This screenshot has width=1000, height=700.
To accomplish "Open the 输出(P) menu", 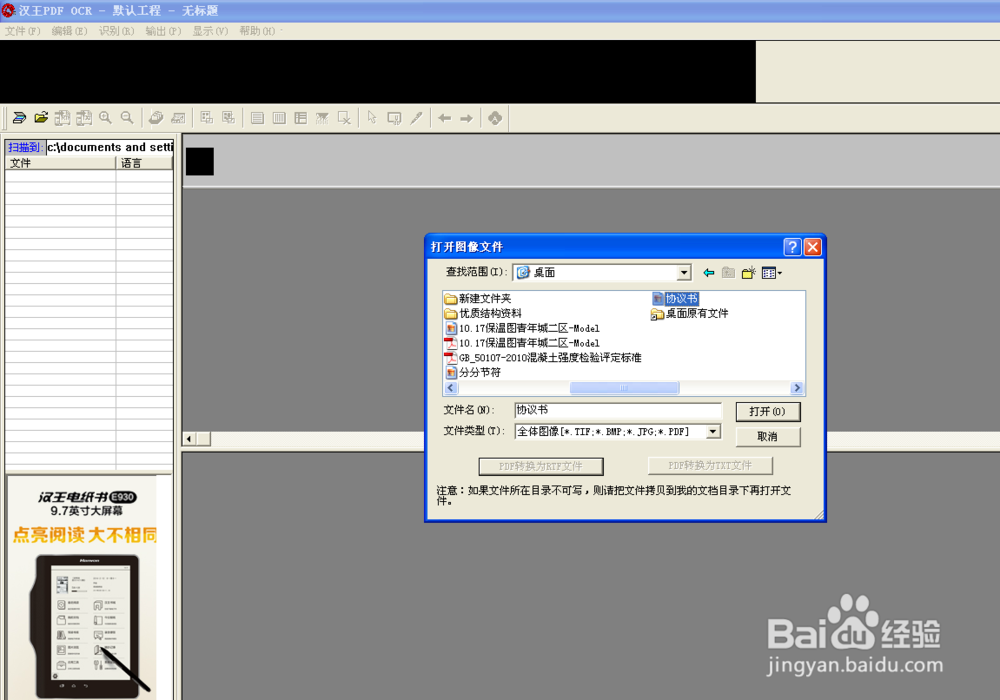I will click(163, 31).
